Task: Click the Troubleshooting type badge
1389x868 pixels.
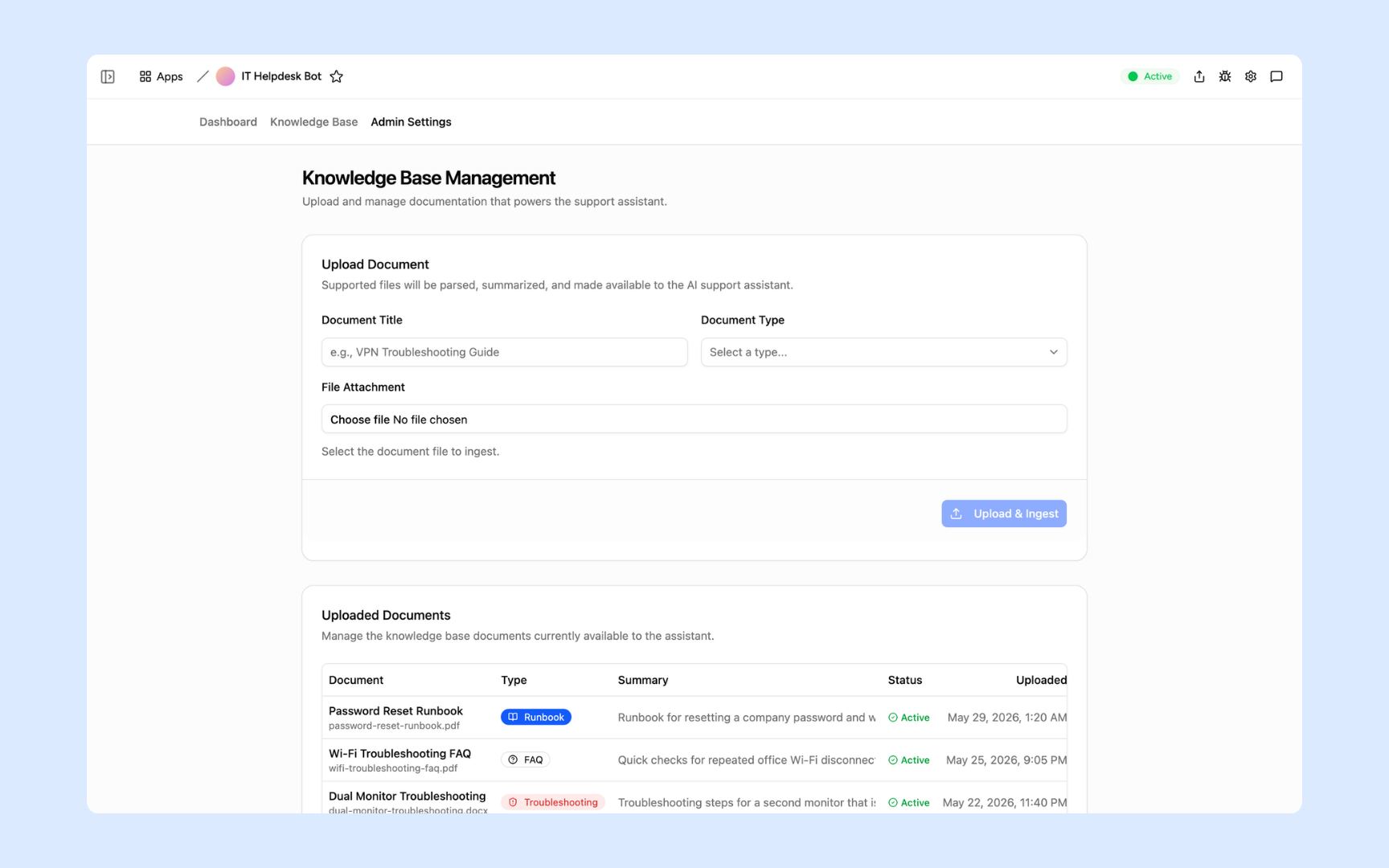Action: tap(553, 802)
